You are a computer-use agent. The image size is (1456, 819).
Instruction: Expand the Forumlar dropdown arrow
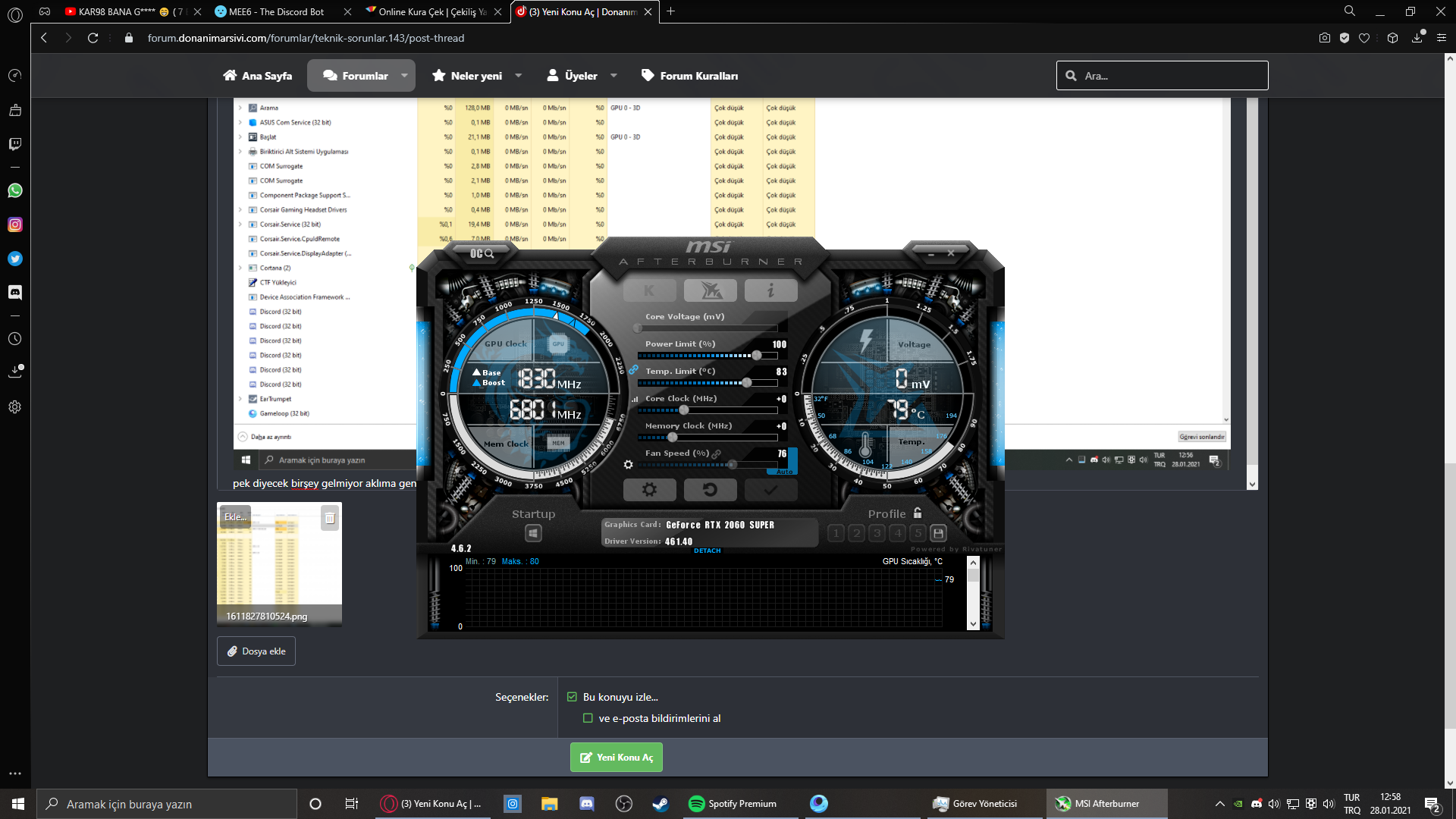pos(404,76)
